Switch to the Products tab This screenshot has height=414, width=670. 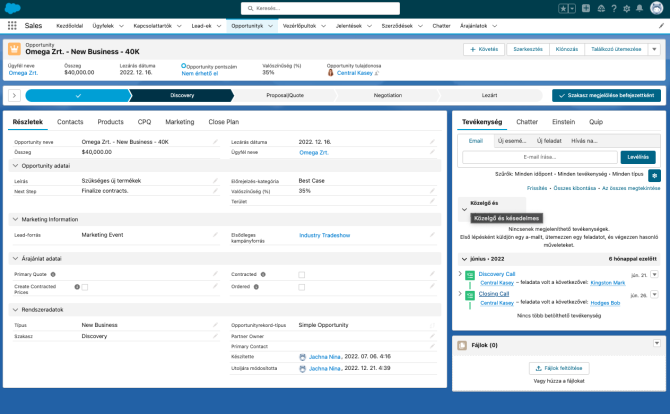pos(110,121)
